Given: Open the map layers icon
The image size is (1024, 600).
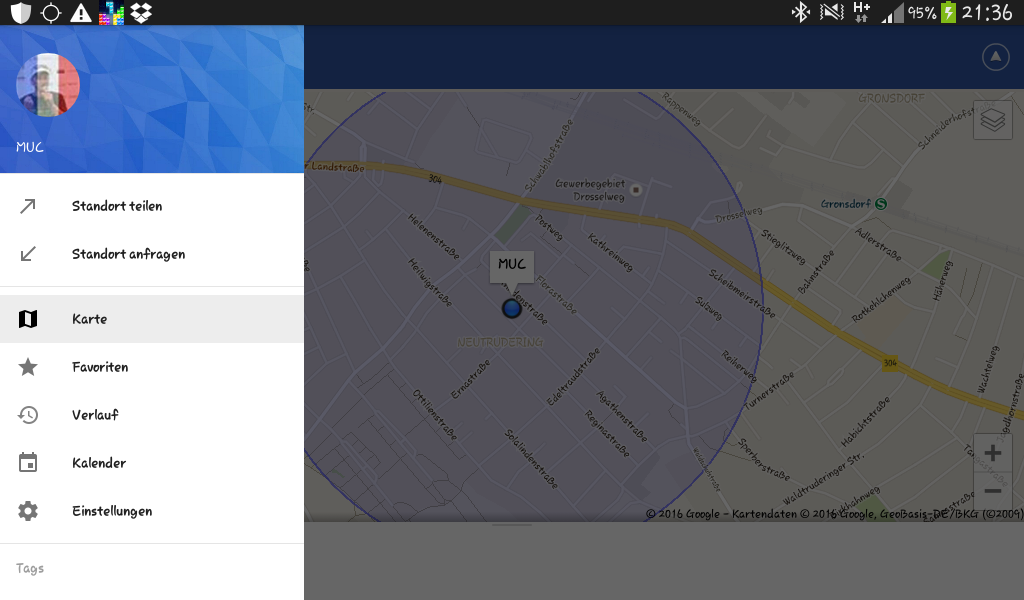Looking at the screenshot, I should [993, 120].
